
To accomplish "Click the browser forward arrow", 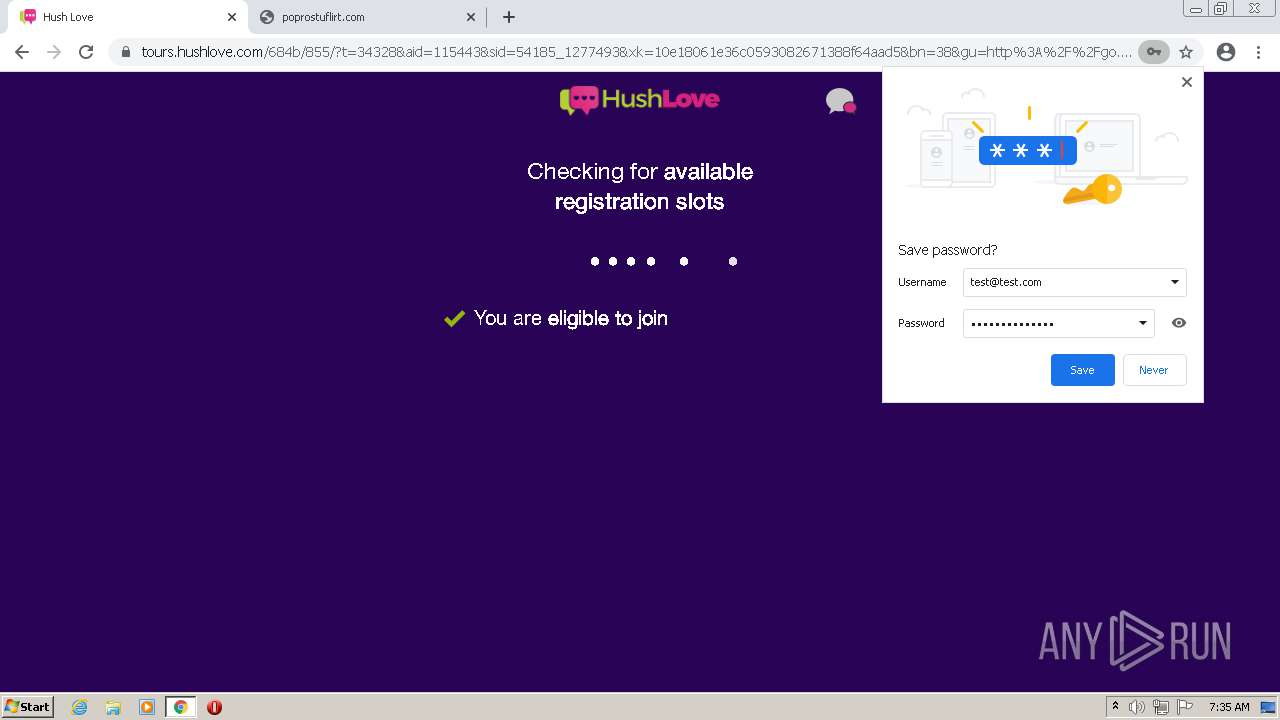I will tap(54, 52).
